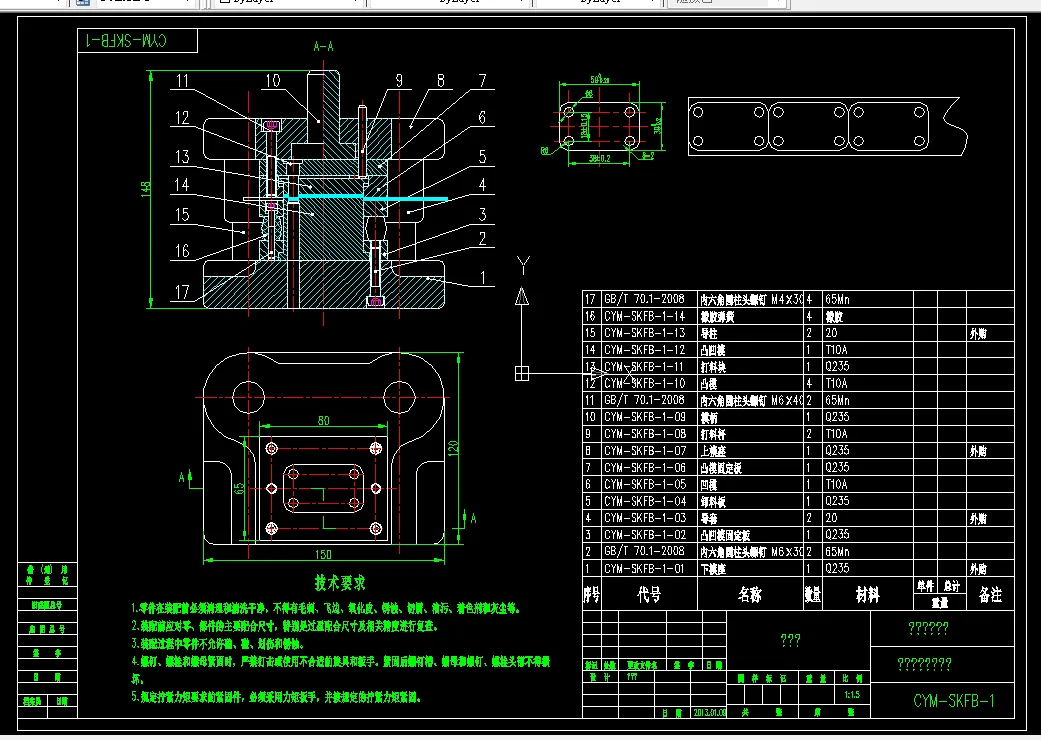Image resolution: width=1041 pixels, height=740 pixels.
Task: Click the CYM-SKFB-1-01 cell in parts list
Action: pyautogui.click(x=644, y=569)
